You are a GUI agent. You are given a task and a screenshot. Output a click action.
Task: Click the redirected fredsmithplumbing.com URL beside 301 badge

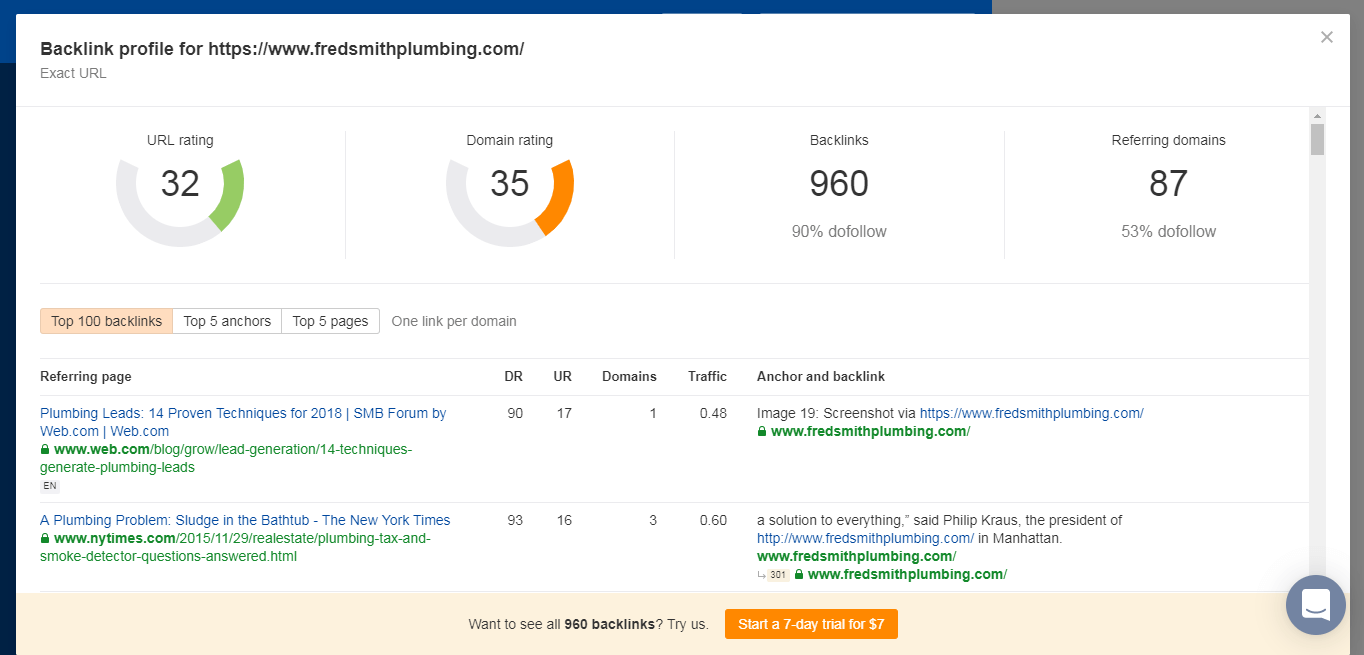[907, 574]
